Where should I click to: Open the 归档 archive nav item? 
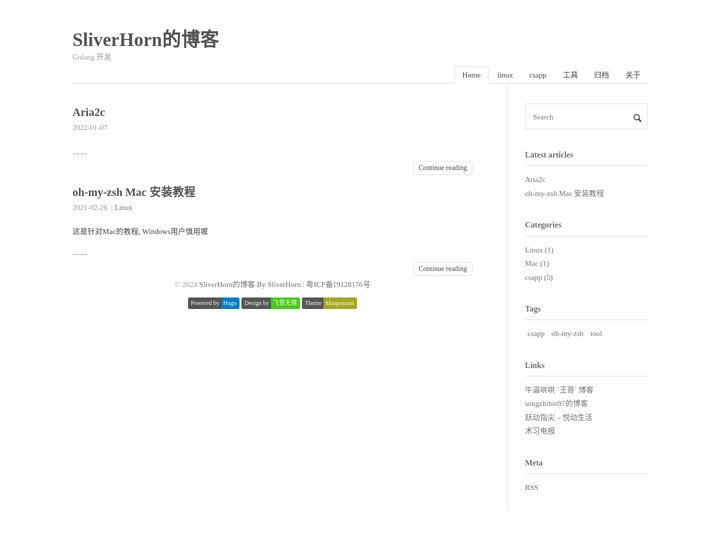(x=601, y=75)
